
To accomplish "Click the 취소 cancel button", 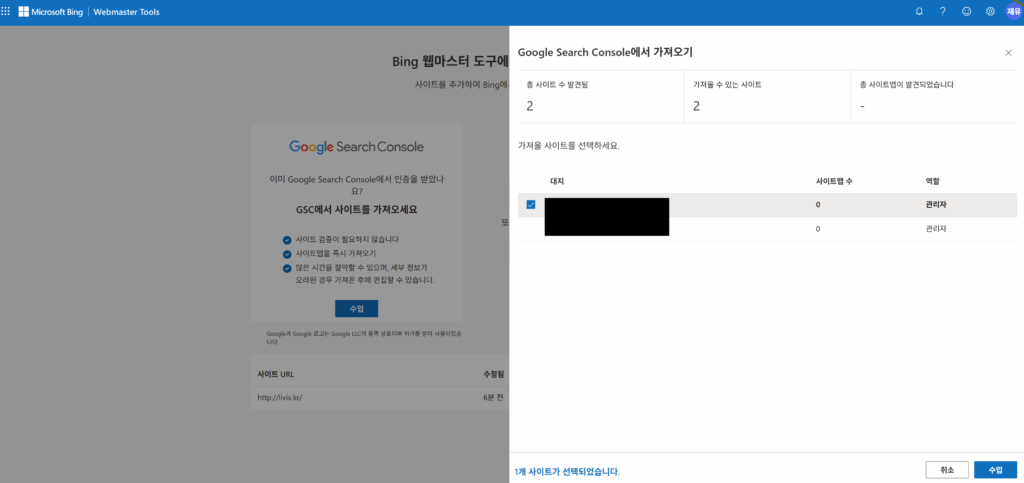I will [947, 470].
